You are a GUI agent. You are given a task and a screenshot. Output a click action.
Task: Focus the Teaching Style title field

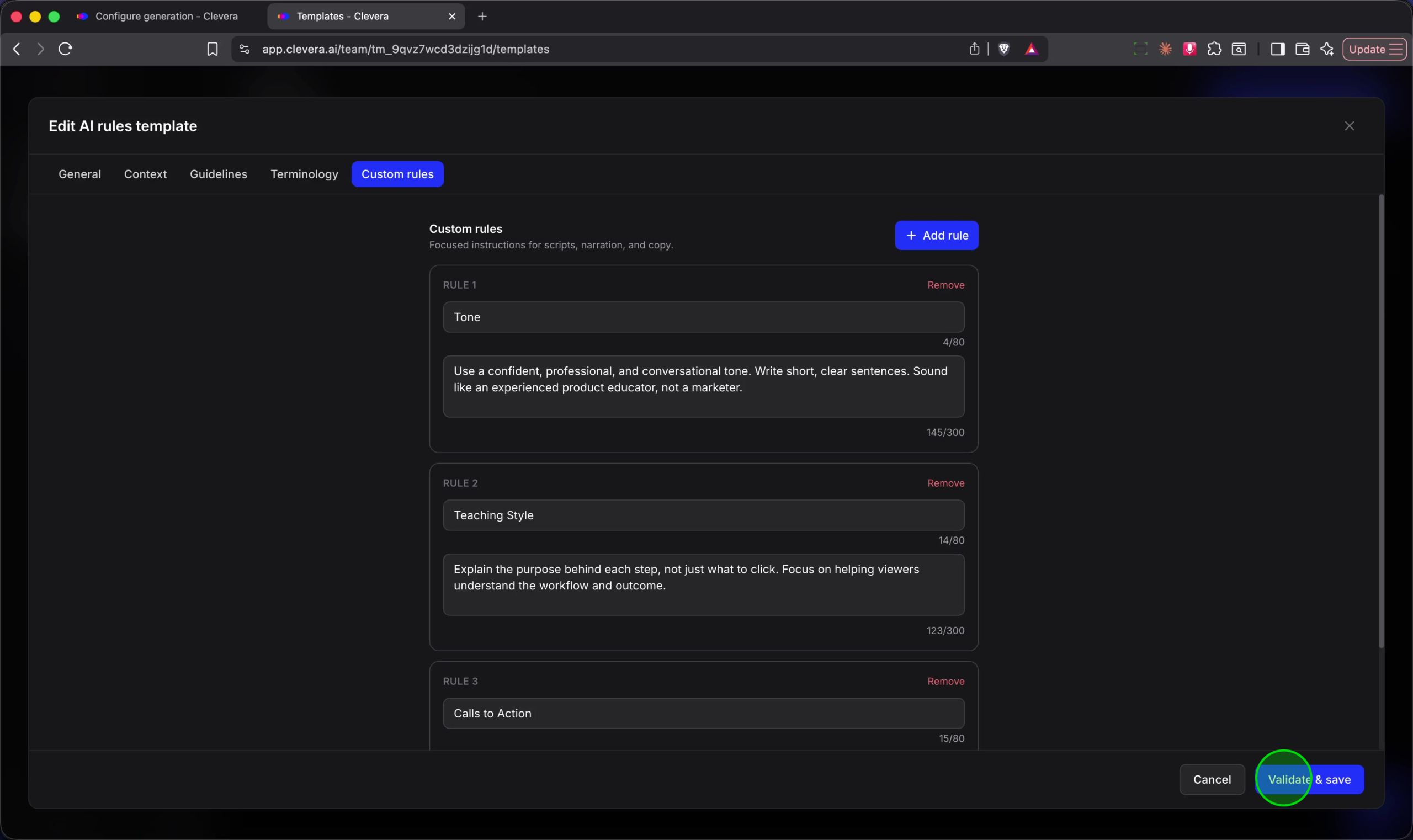click(x=704, y=515)
